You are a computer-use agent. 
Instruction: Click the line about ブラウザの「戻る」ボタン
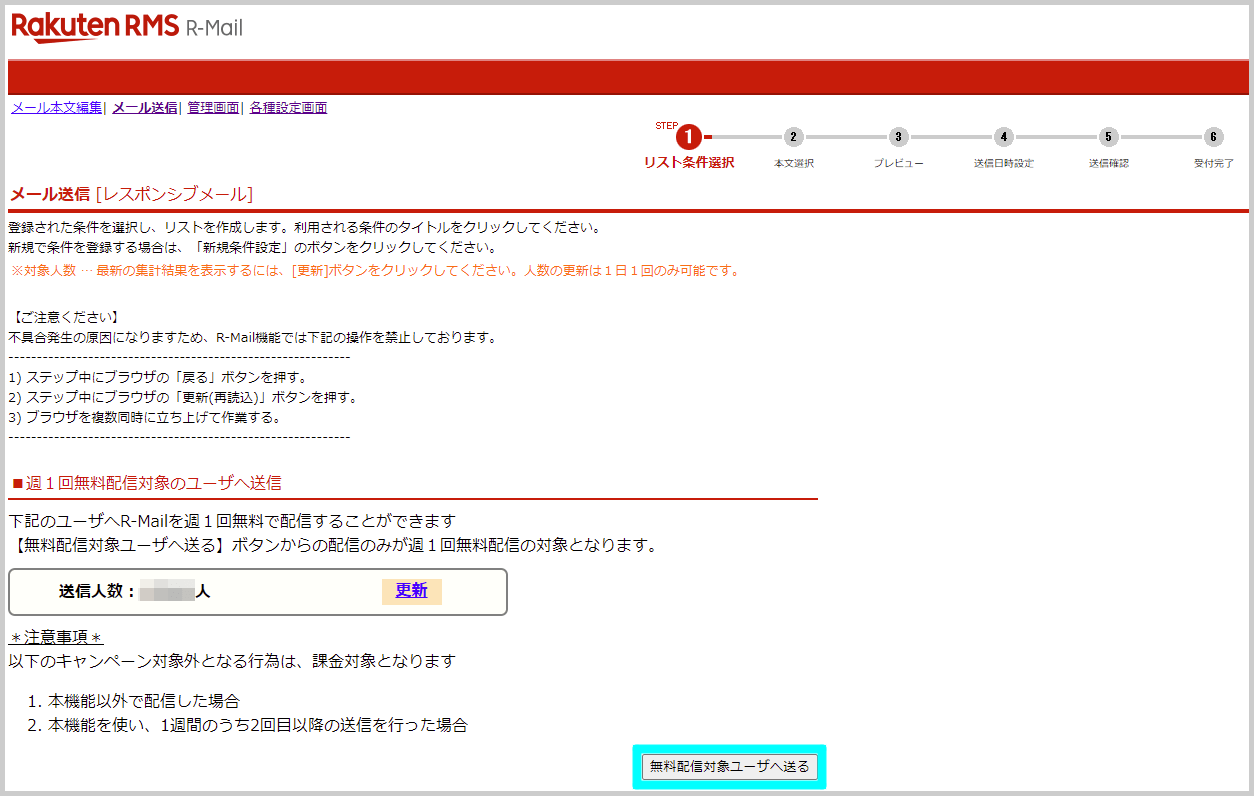point(158,377)
